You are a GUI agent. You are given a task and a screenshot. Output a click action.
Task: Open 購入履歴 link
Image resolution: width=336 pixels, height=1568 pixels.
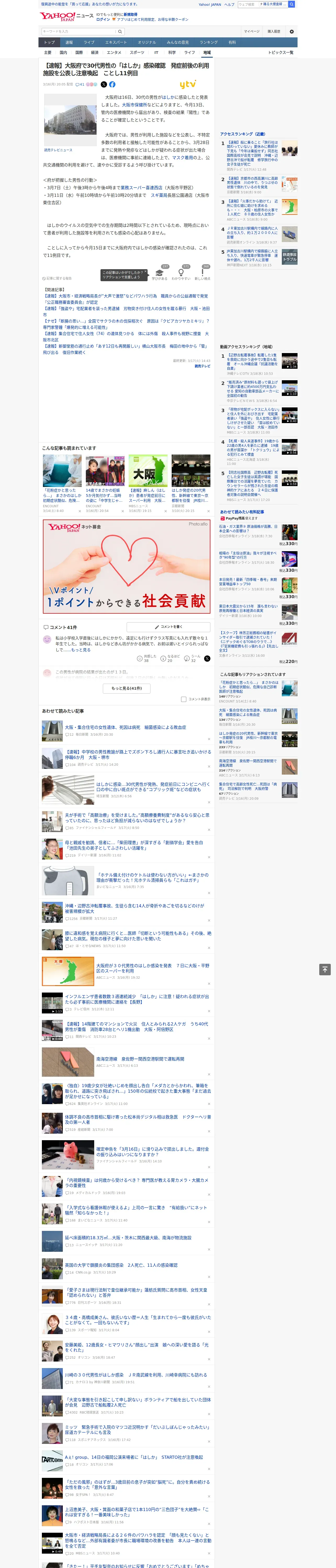click(274, 32)
